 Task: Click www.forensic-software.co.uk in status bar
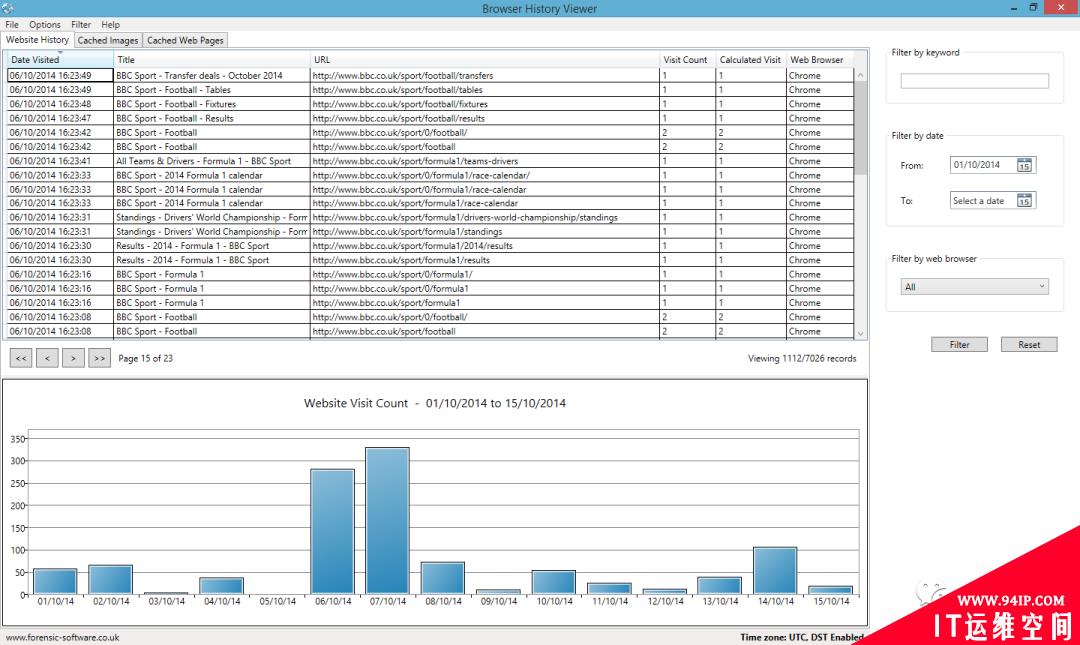(x=63, y=637)
